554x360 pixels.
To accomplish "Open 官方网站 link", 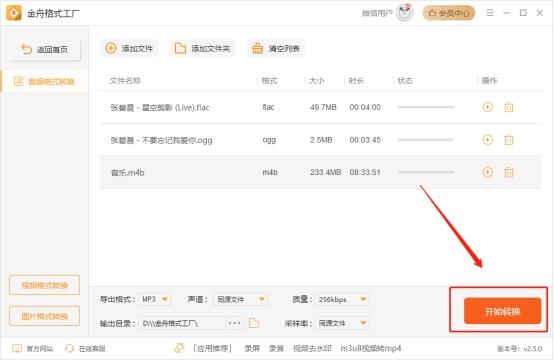I will pyautogui.click(x=33, y=349).
